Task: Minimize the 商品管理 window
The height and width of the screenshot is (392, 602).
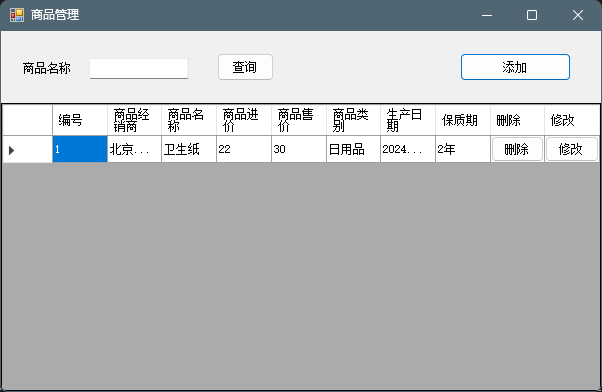Action: click(x=487, y=15)
